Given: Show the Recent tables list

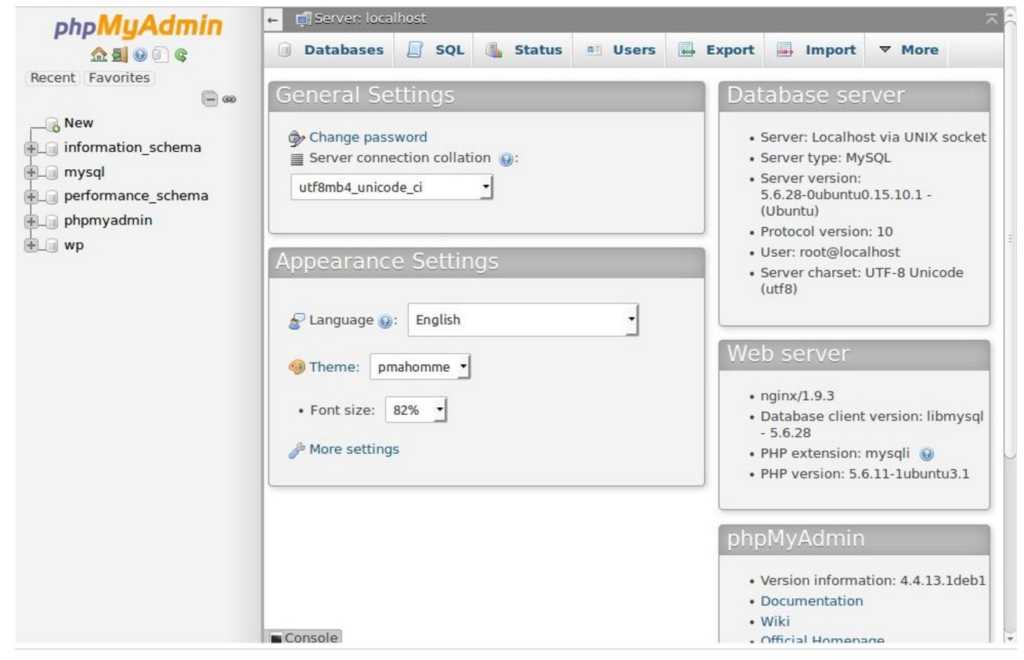Looking at the screenshot, I should coord(52,78).
